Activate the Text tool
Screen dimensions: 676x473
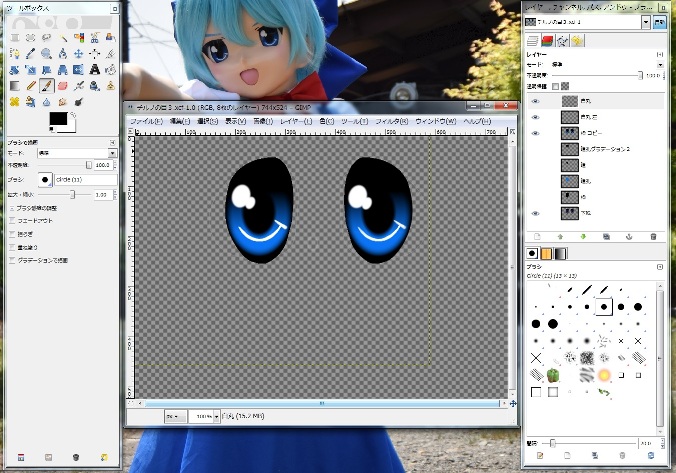[x=95, y=70]
